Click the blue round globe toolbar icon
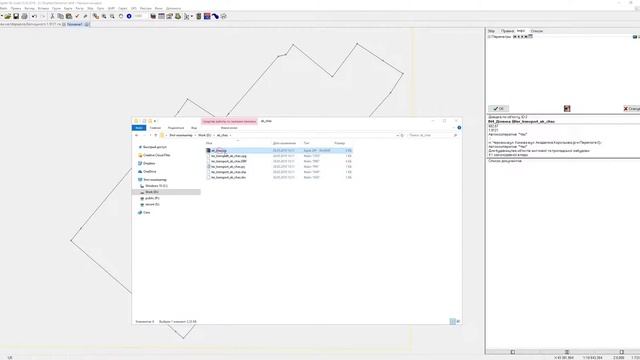 click(x=129, y=16)
